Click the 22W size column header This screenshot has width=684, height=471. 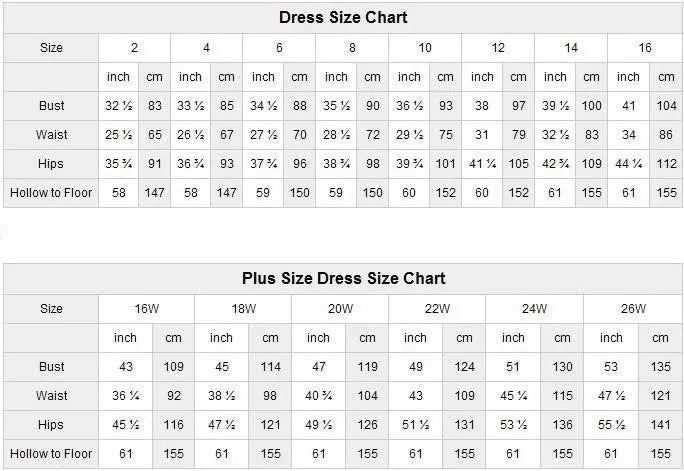pyautogui.click(x=438, y=309)
